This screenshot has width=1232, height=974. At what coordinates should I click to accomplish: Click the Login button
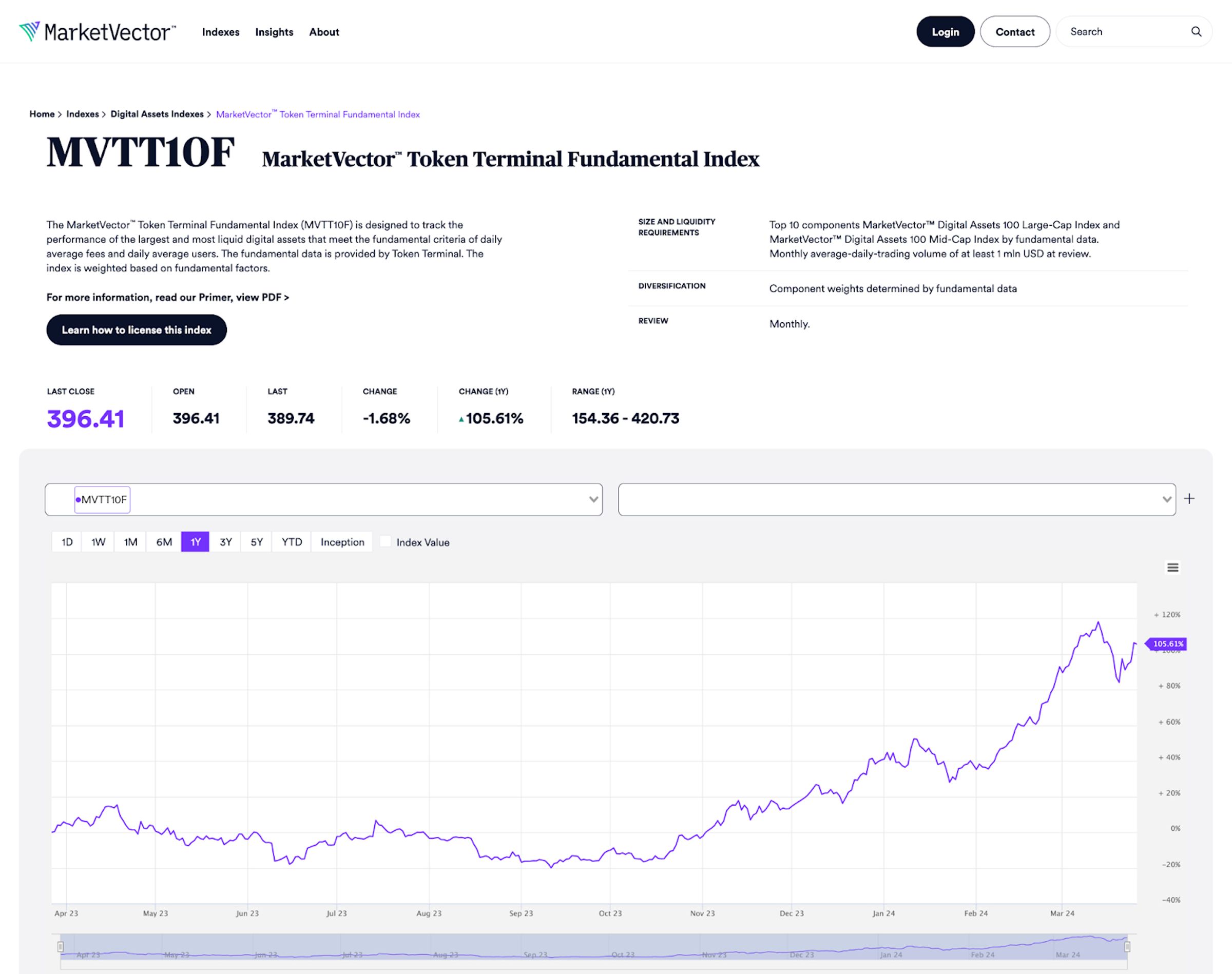[x=945, y=32]
